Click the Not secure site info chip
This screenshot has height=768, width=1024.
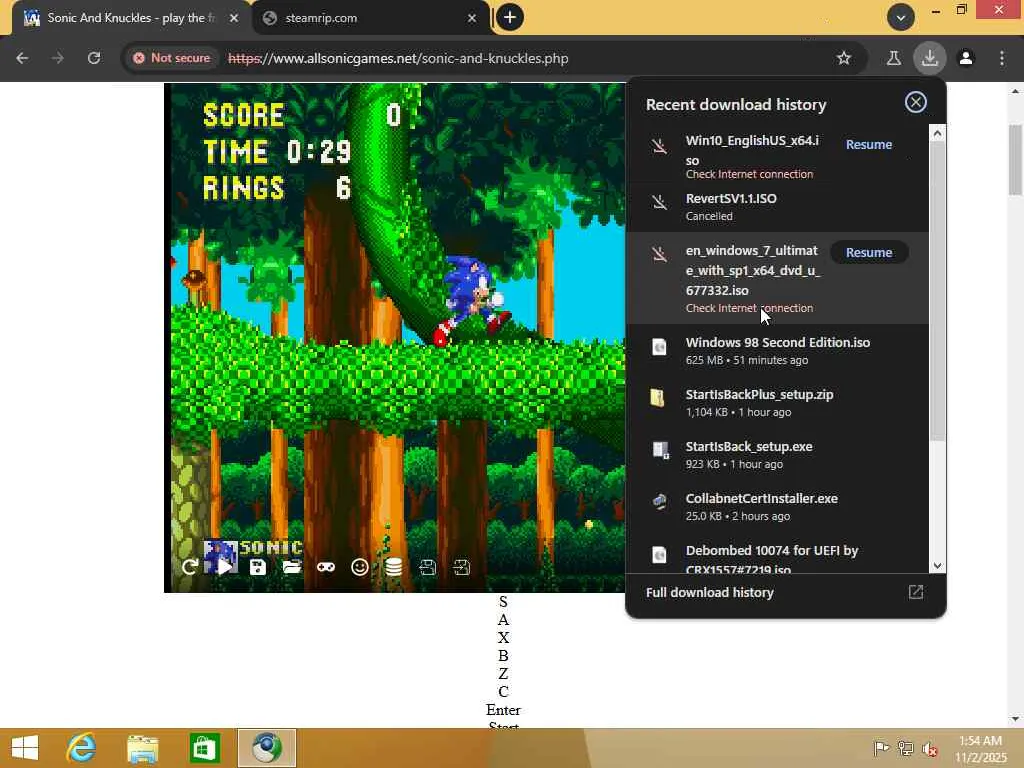coord(172,58)
